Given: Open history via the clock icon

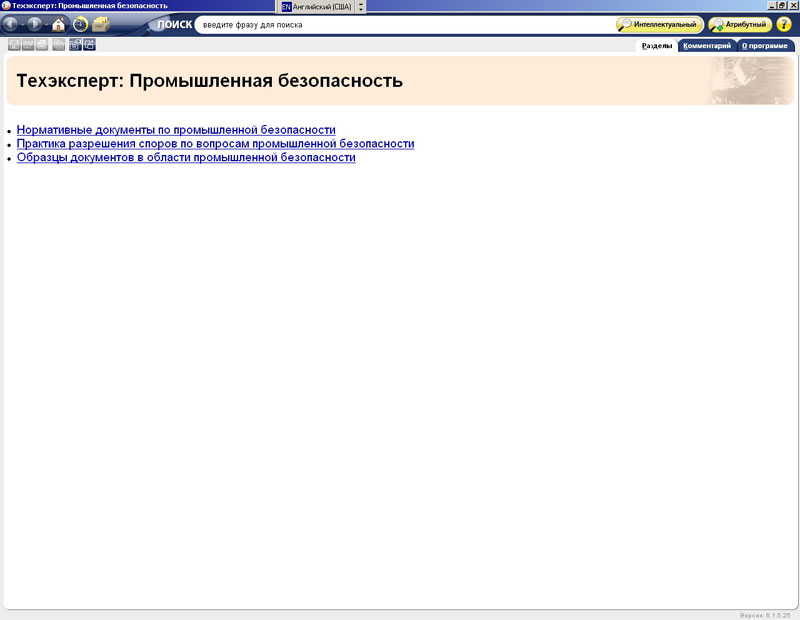Looking at the screenshot, I should click(x=80, y=24).
